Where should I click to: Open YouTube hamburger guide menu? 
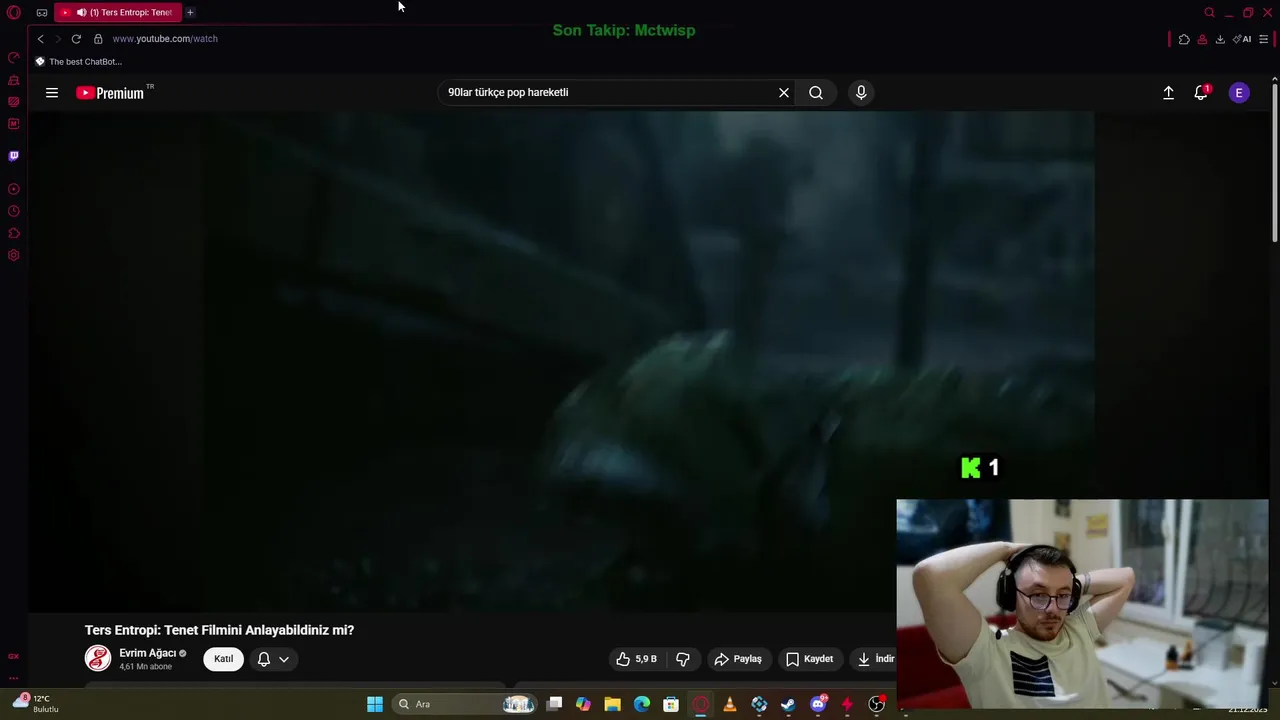[x=52, y=93]
